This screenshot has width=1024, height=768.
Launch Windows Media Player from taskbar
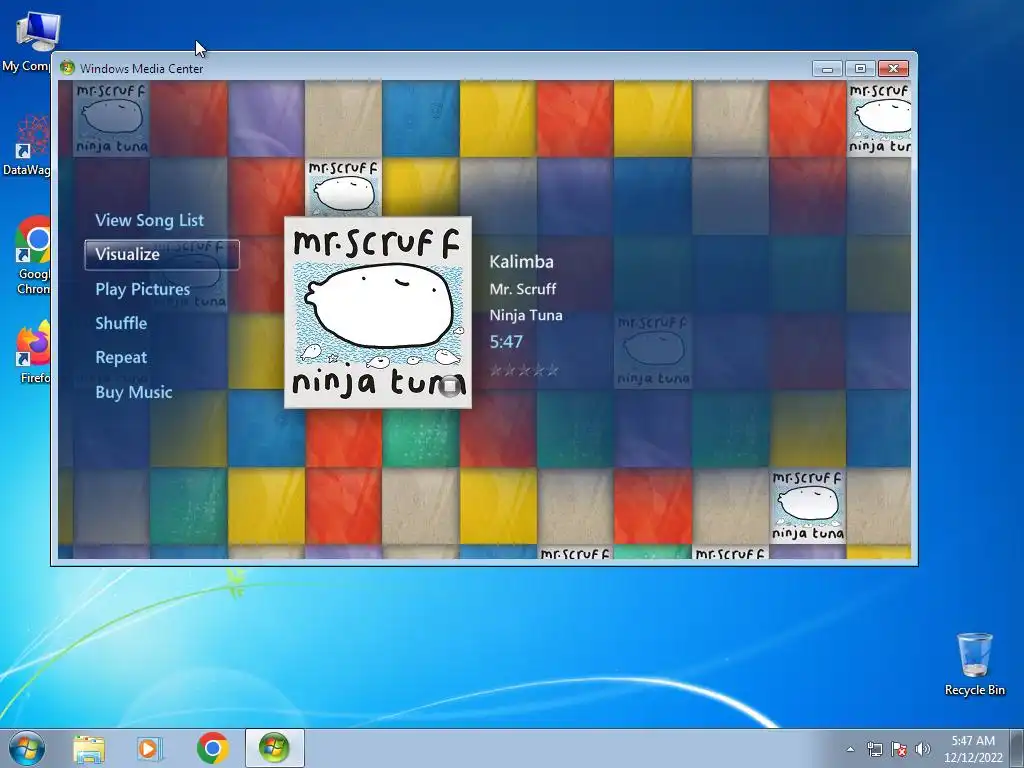[x=149, y=749]
